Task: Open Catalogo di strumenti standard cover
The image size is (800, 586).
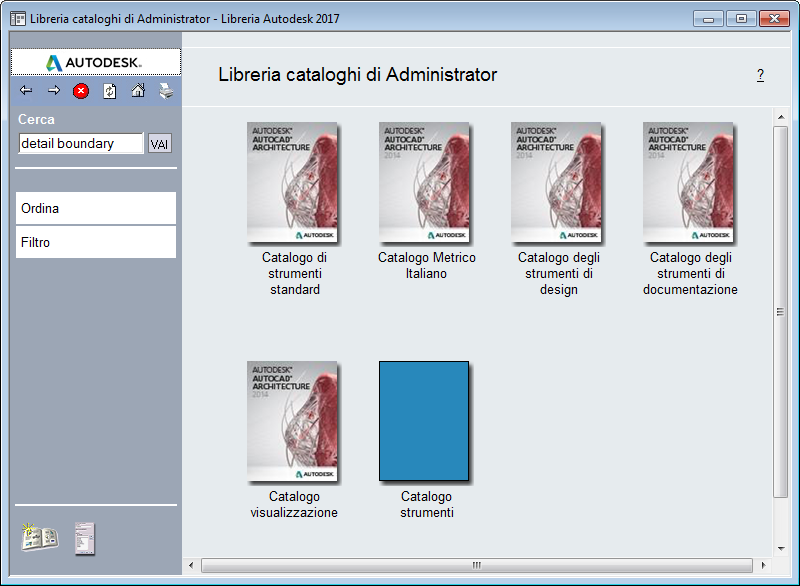Action: (292, 182)
